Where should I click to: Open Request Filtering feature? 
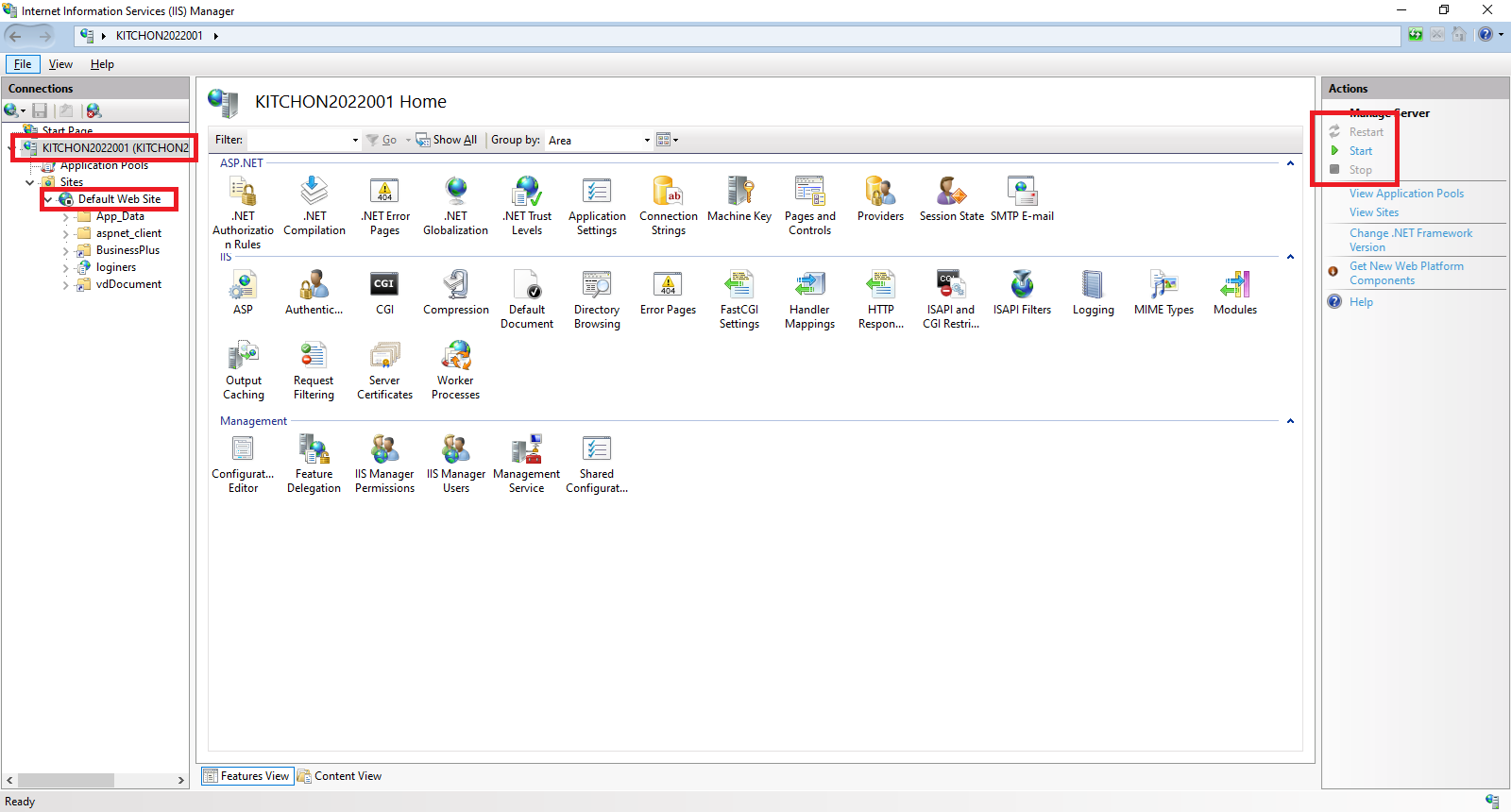(314, 370)
